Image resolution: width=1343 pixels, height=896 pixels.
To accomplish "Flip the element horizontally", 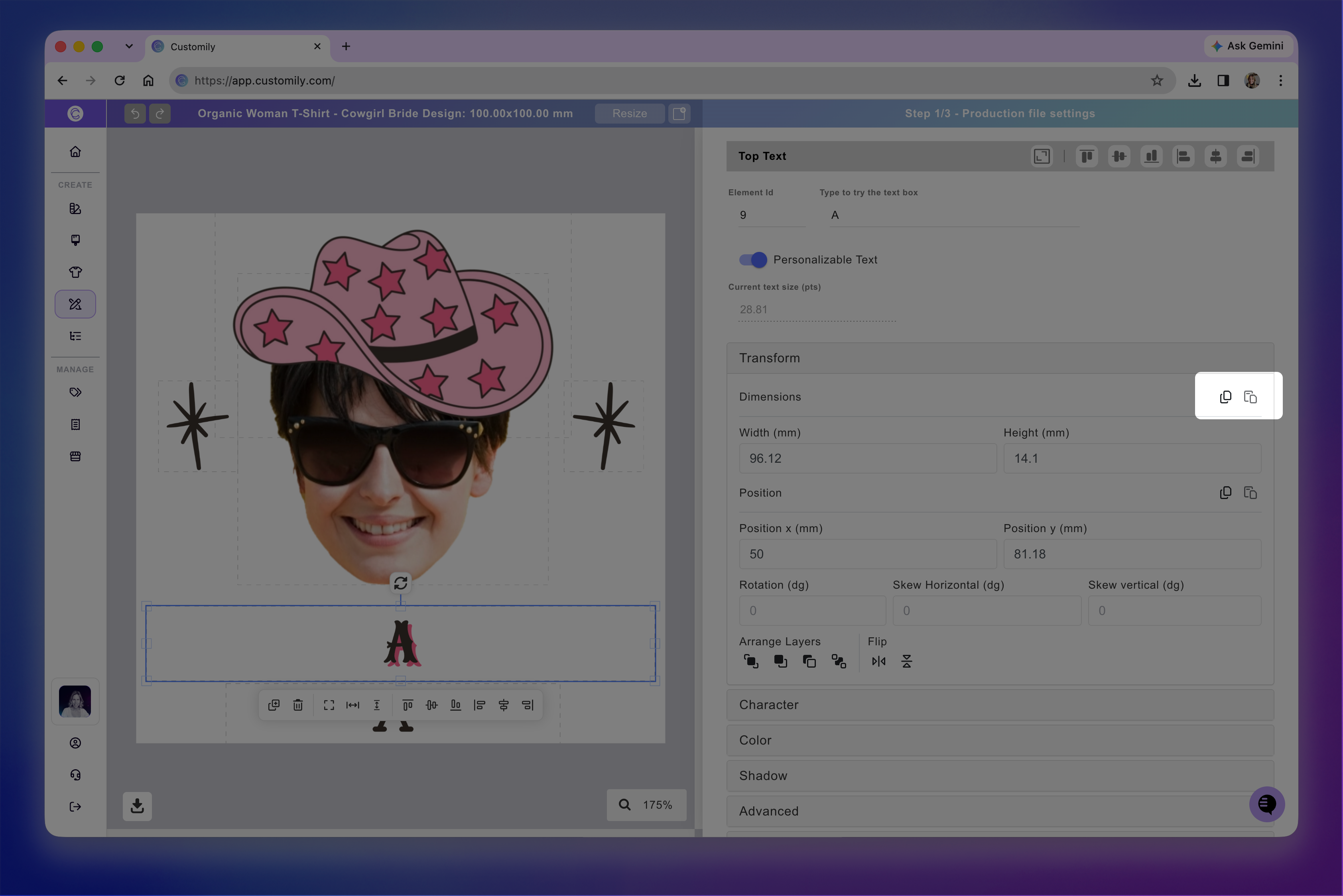I will tap(879, 661).
